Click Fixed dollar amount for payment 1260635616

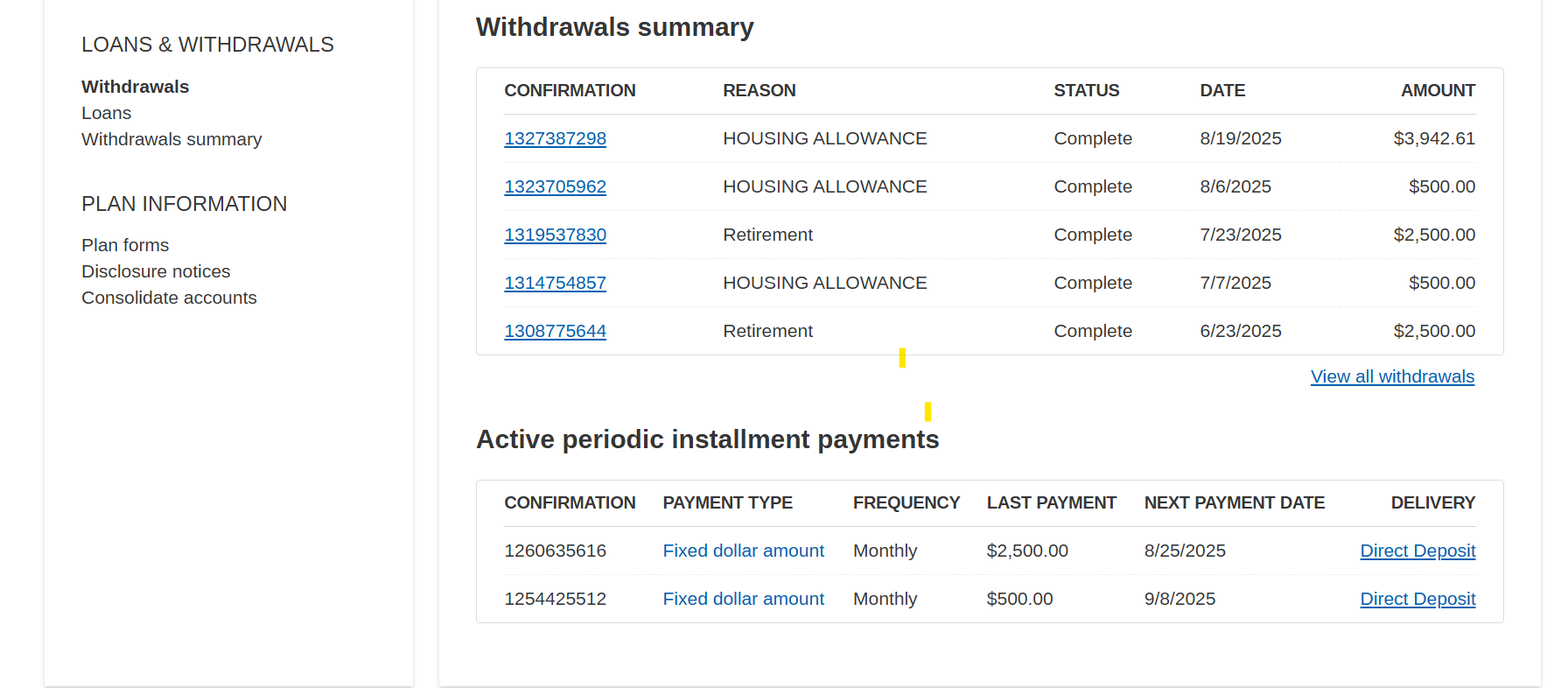(743, 551)
